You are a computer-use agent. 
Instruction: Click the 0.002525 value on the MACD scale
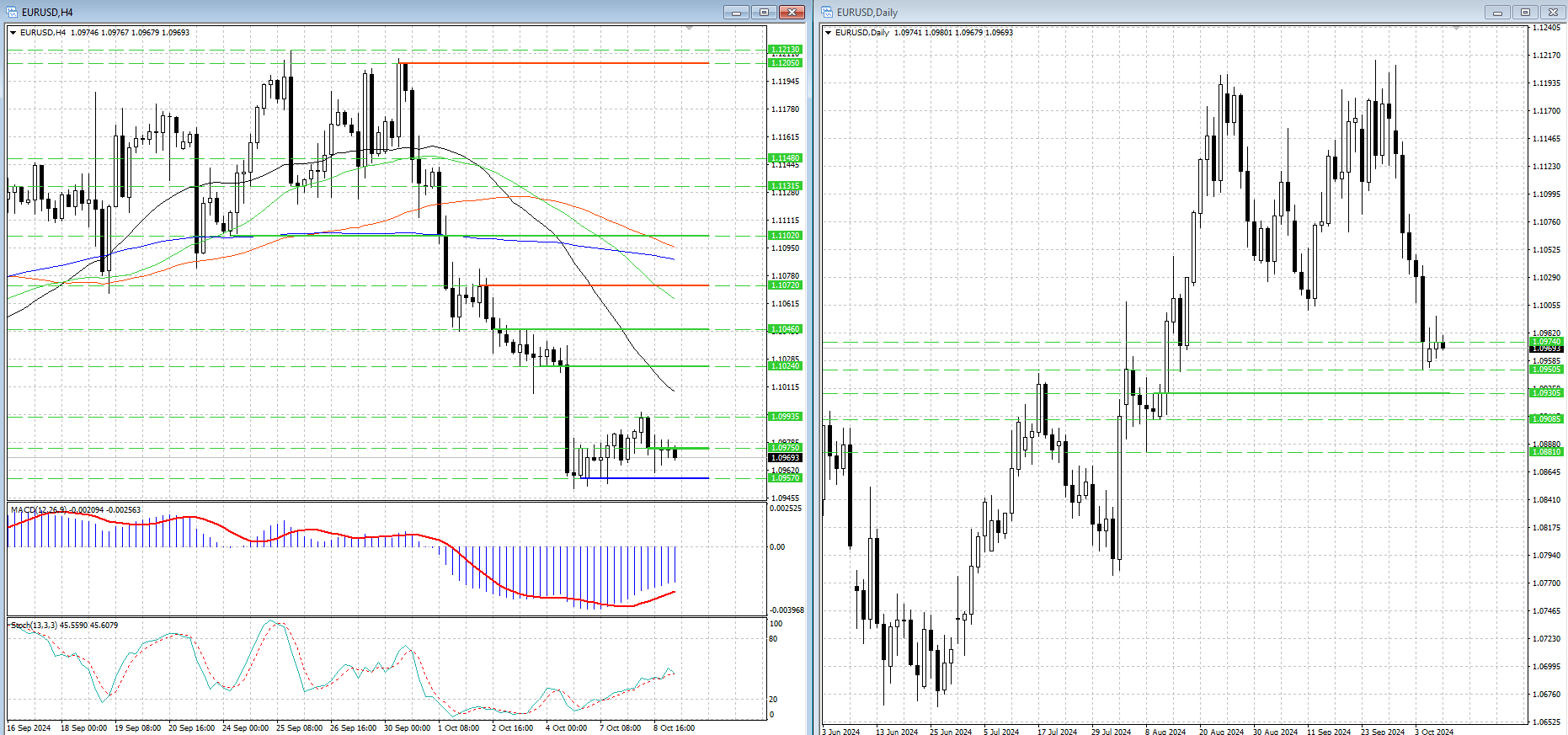click(x=787, y=509)
